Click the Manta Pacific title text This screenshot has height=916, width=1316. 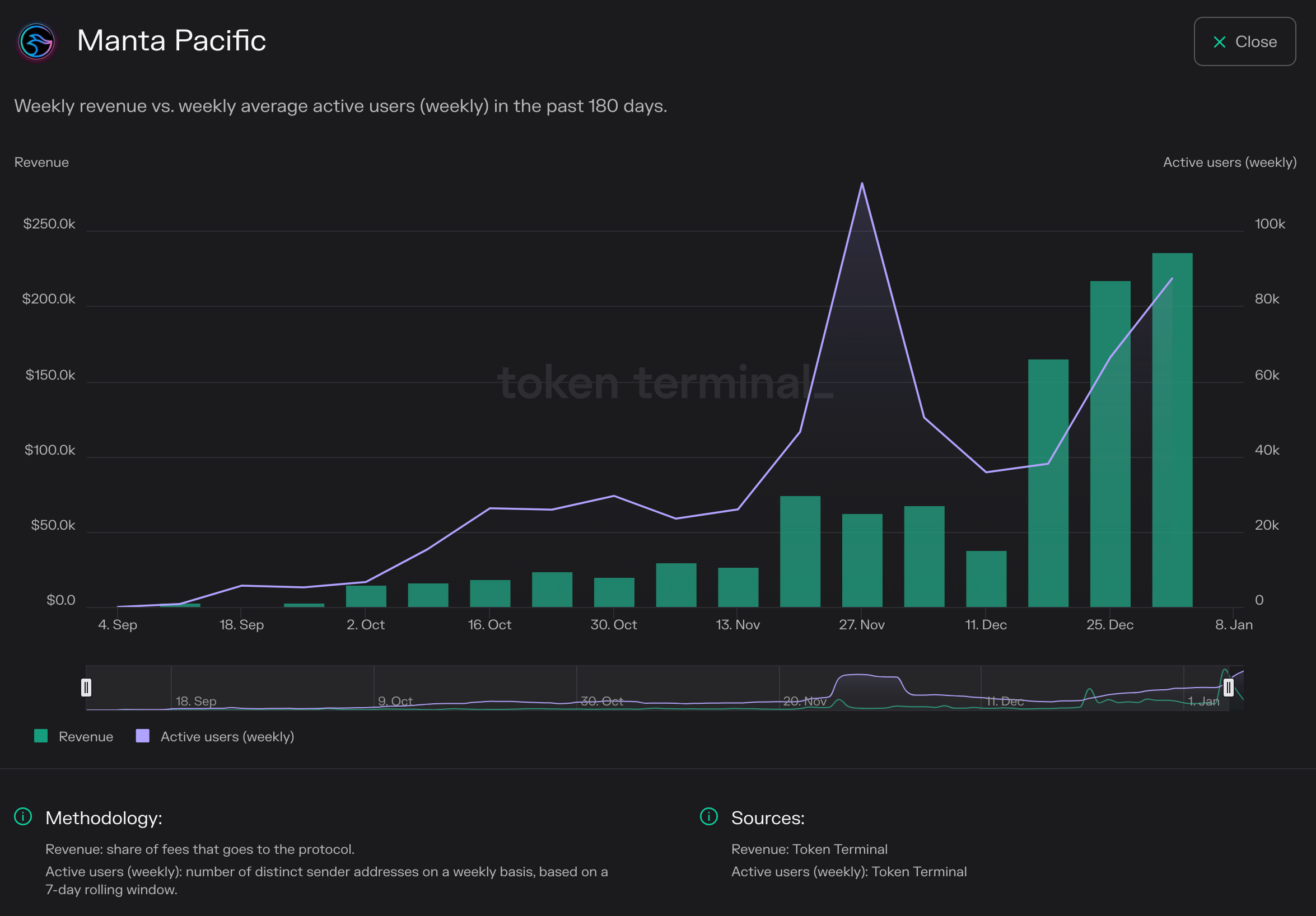pos(171,41)
